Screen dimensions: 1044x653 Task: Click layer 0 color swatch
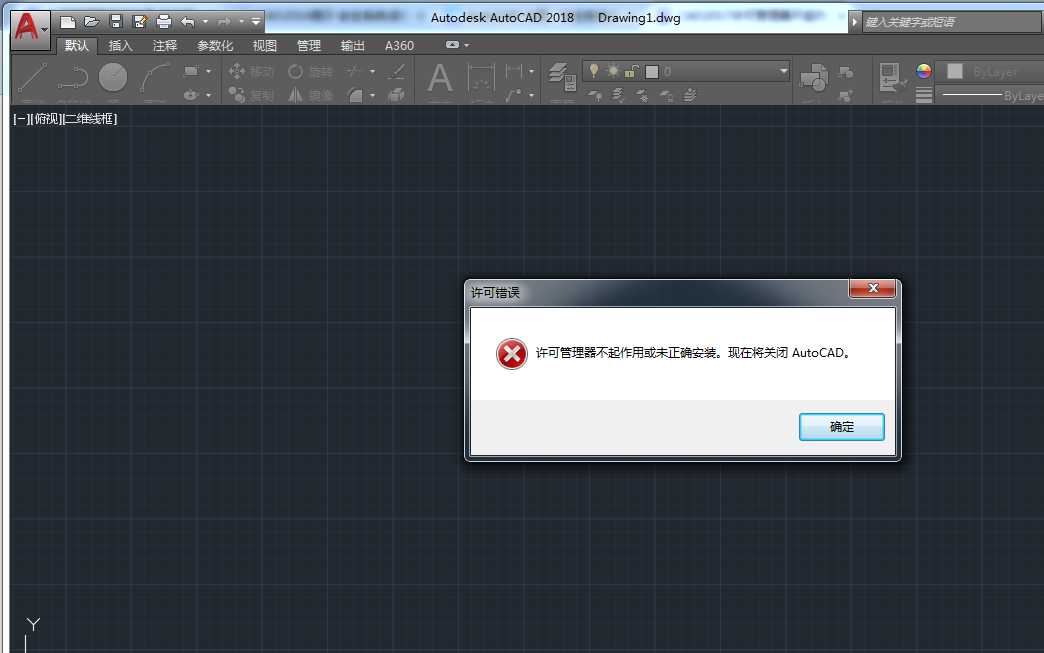pyautogui.click(x=652, y=71)
